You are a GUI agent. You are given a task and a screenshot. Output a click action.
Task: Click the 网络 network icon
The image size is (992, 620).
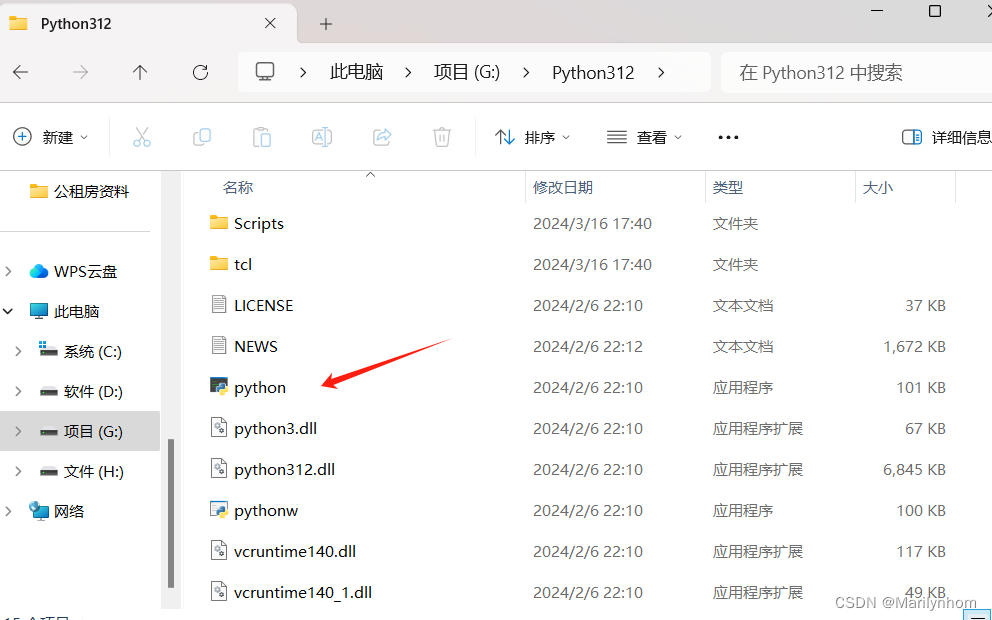[x=39, y=511]
